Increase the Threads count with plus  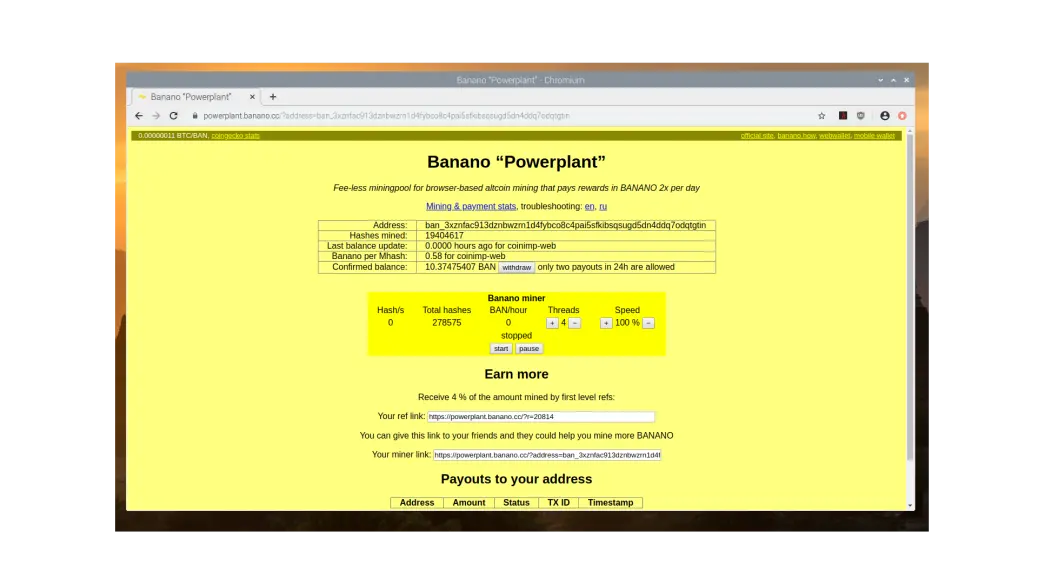[x=552, y=323]
